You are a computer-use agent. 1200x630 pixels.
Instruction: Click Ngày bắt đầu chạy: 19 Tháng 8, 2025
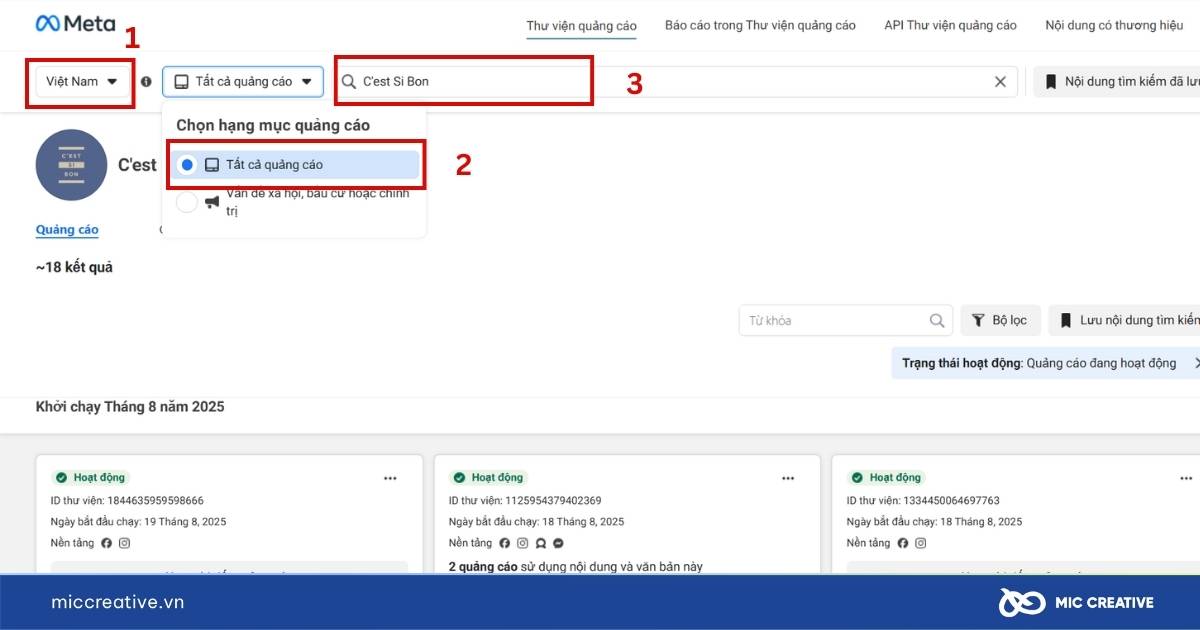[138, 522]
